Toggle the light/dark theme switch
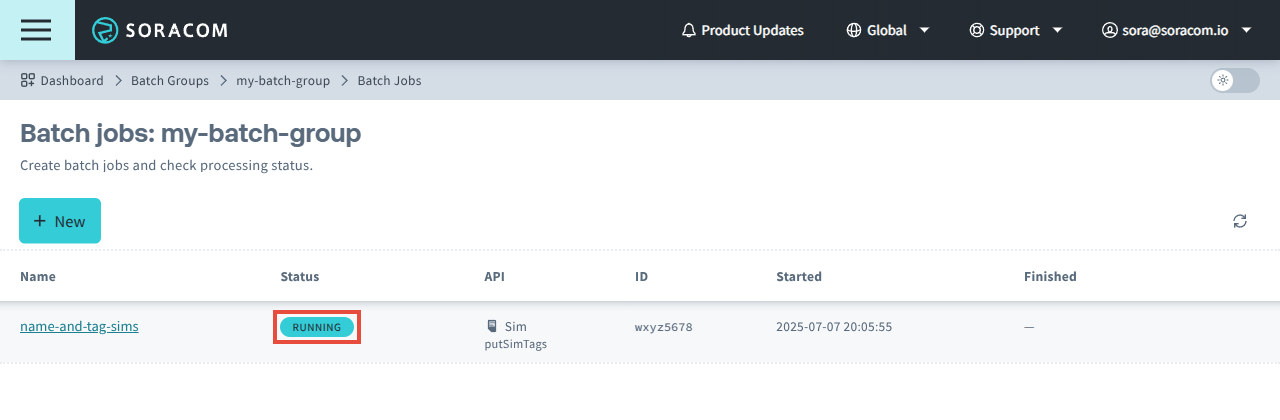The width and height of the screenshot is (1280, 420). 1234,80
